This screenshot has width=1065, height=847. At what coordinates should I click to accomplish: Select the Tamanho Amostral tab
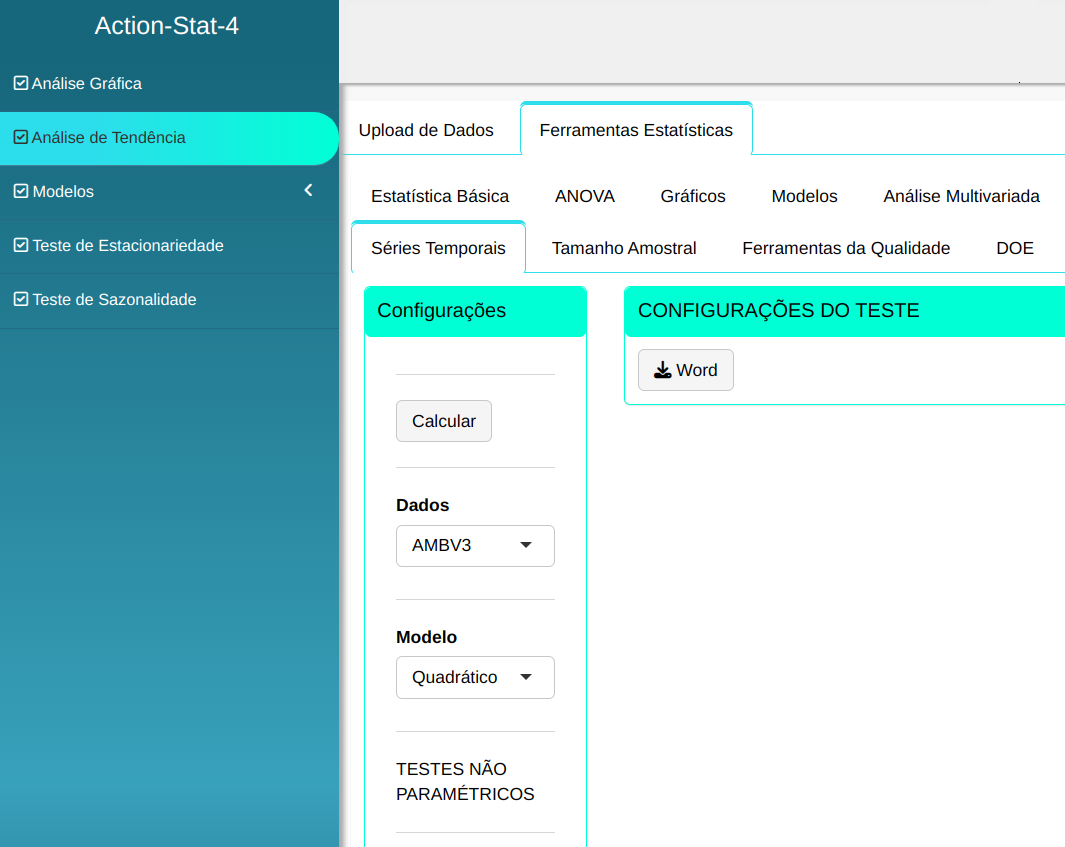click(x=624, y=248)
